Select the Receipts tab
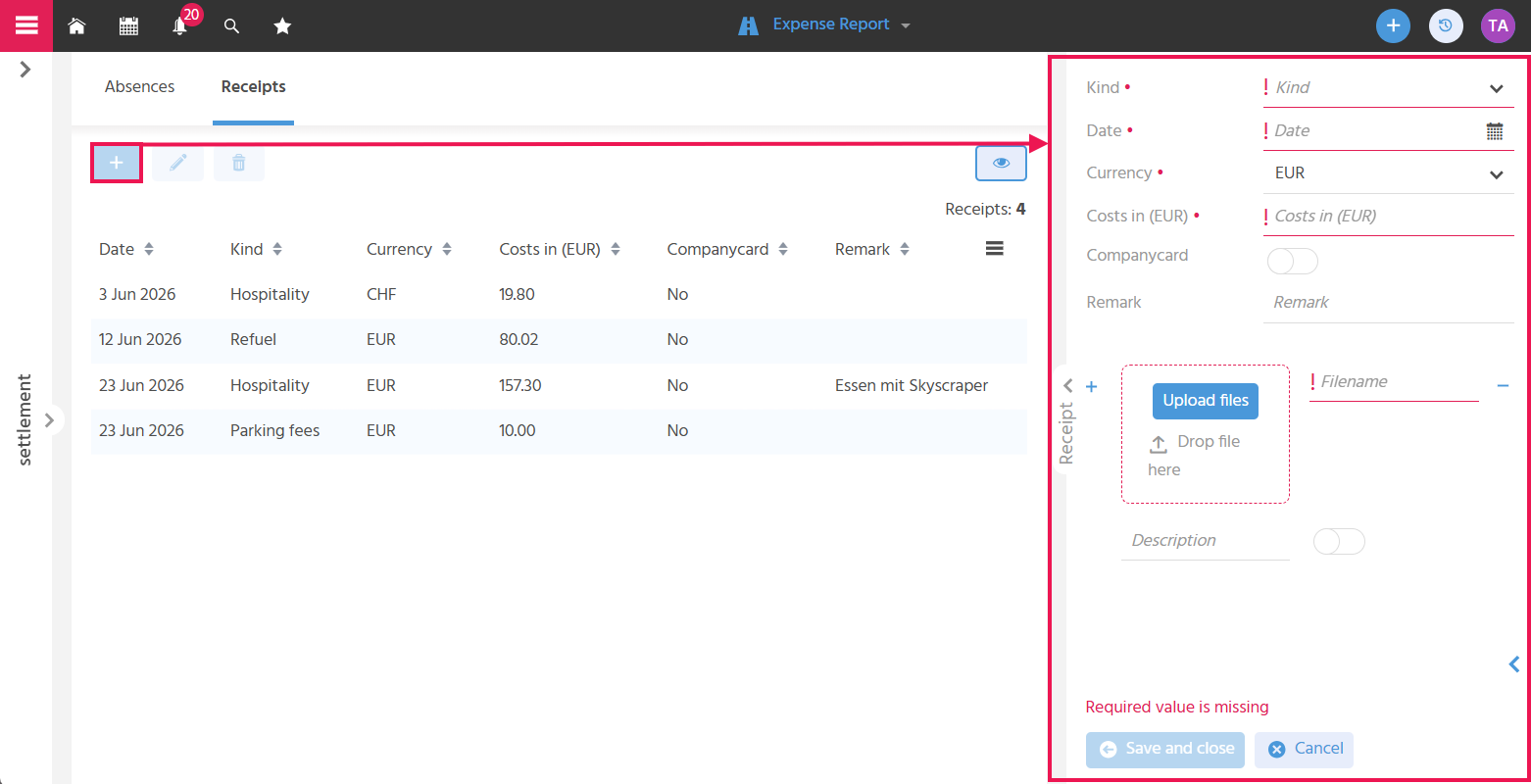 tap(254, 87)
